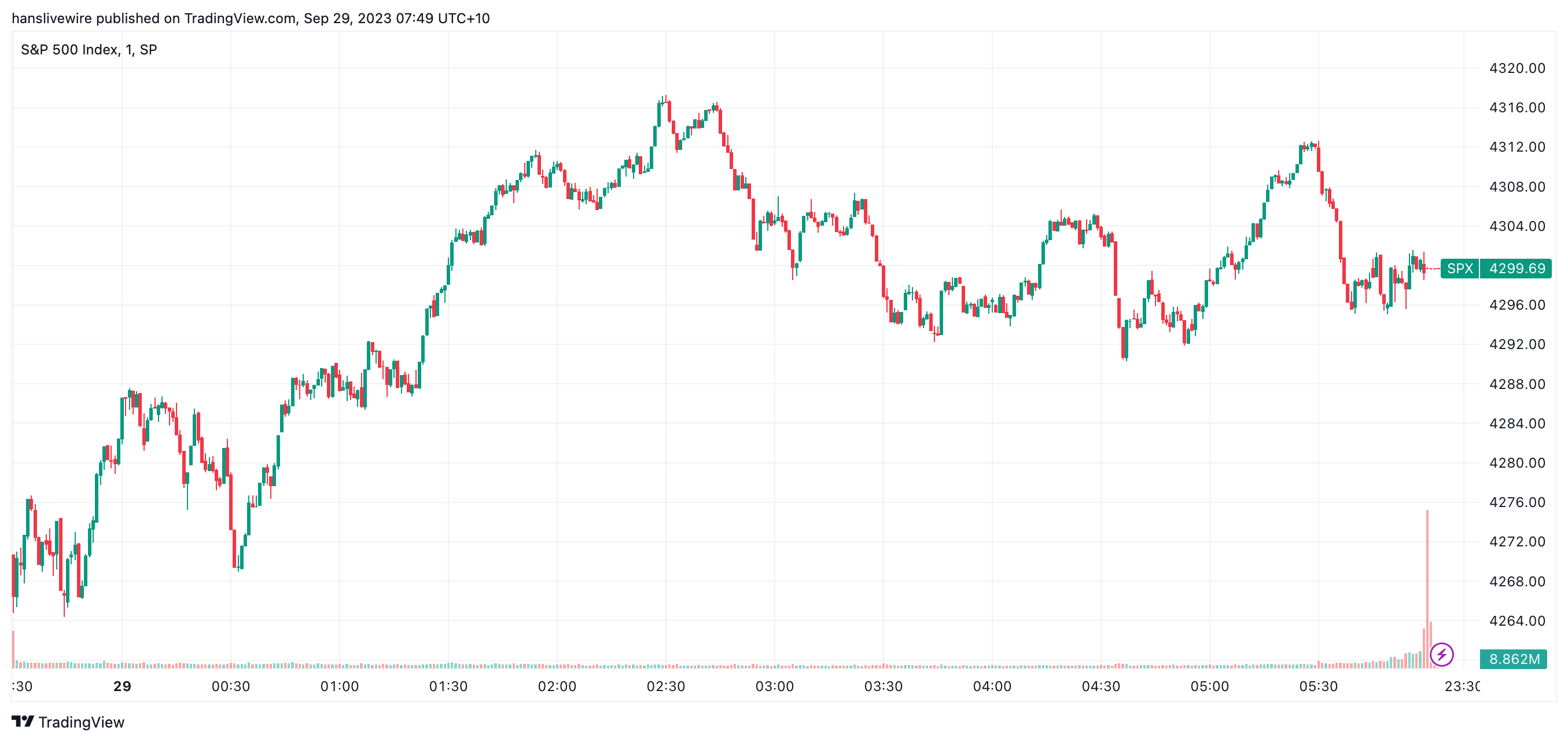Select the 03:00 time axis label
The height and width of the screenshot is (742, 1568).
click(774, 686)
